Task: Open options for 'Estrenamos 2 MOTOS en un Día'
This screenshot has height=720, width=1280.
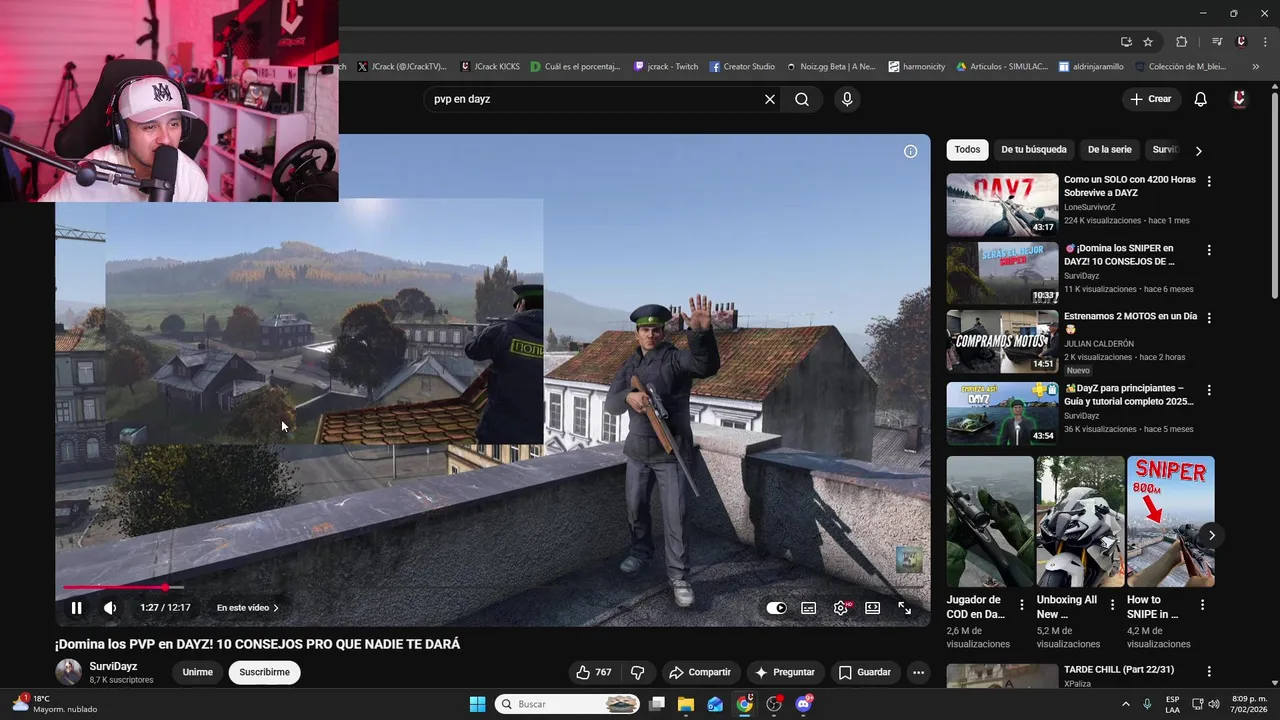Action: pyautogui.click(x=1209, y=318)
